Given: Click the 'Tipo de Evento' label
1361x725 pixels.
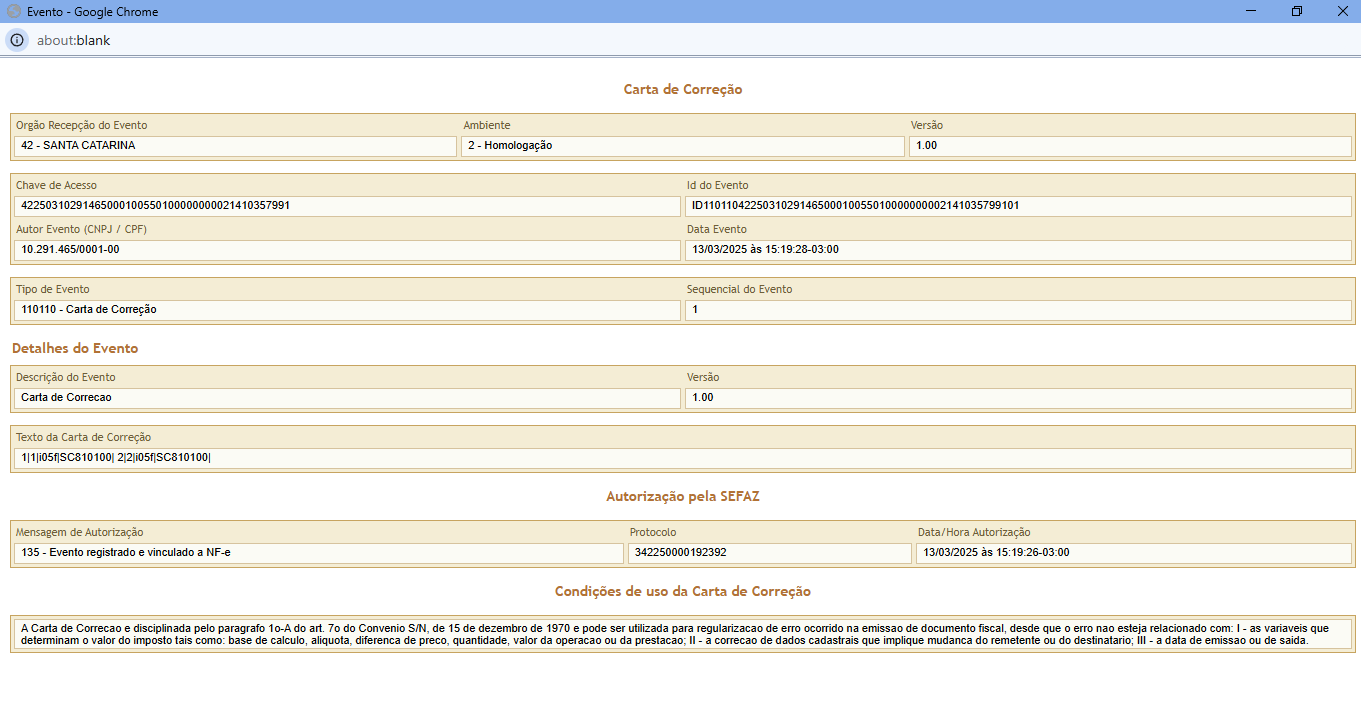Looking at the screenshot, I should pos(53,290).
